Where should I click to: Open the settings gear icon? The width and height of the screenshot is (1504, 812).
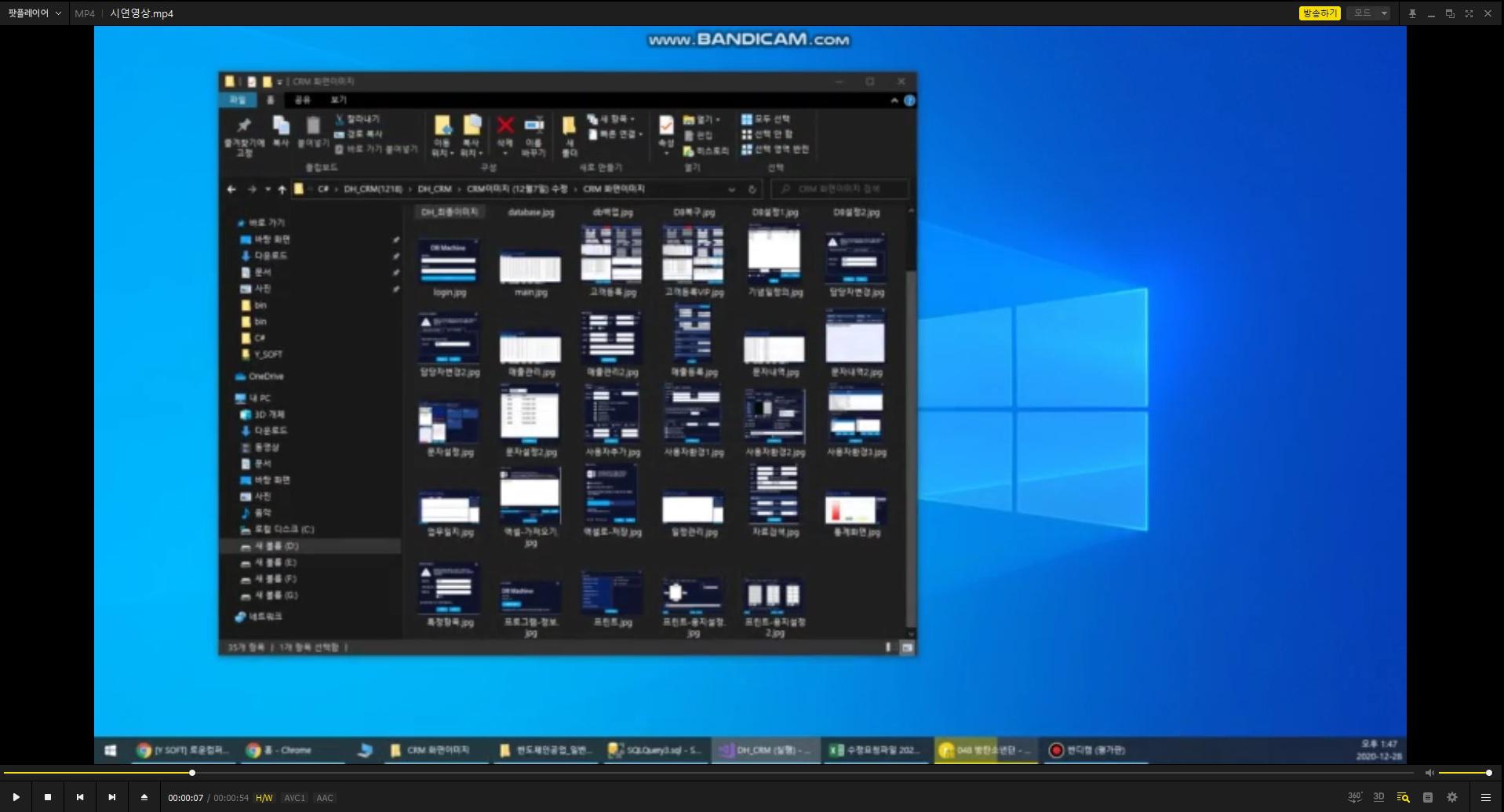1452,797
